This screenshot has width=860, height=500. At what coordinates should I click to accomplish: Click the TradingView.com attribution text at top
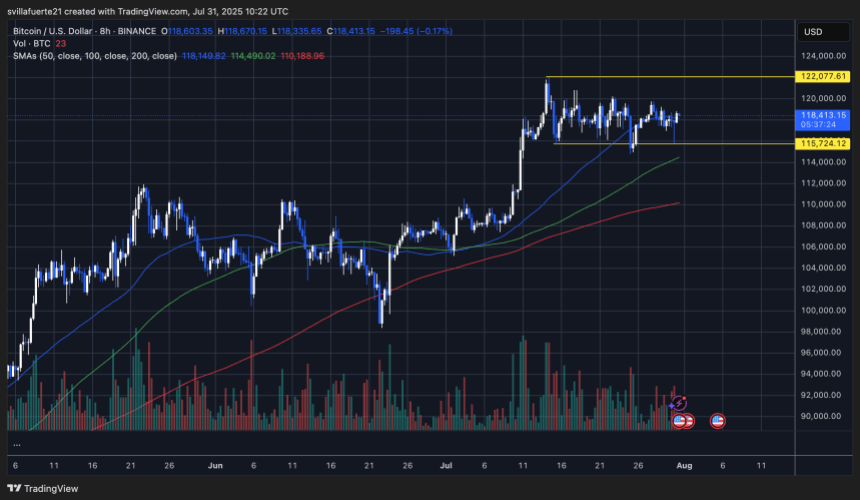click(136, 10)
